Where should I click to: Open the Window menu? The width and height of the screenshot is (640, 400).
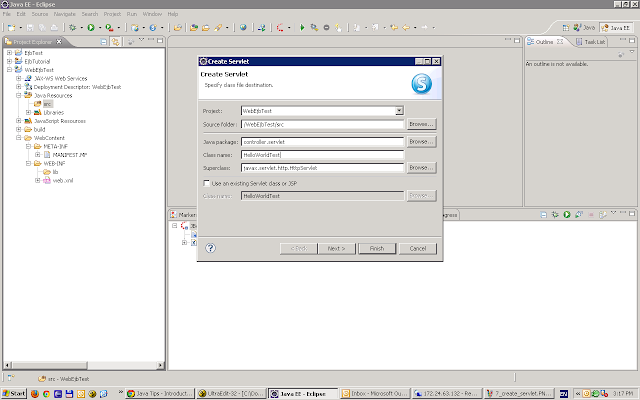click(x=152, y=14)
